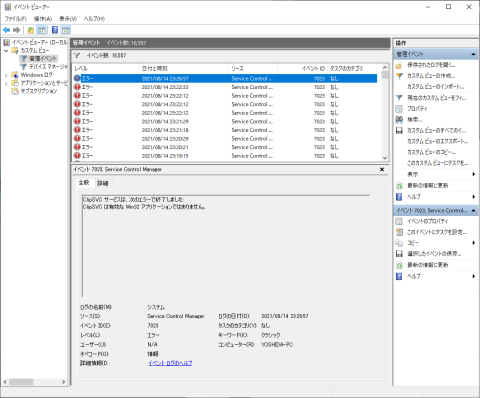Click the 検索 binoculars action

(x=414, y=119)
